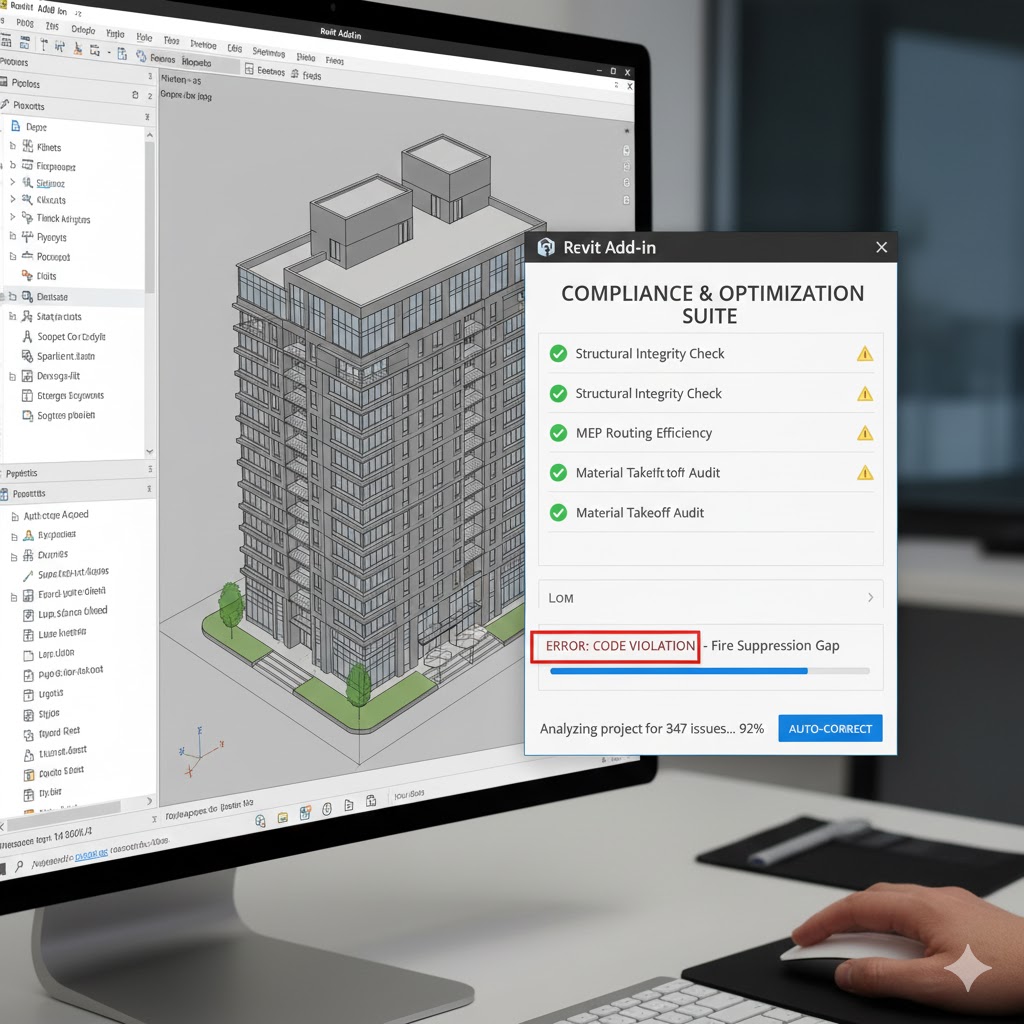Click the grid icon beside Btcerges Bcywvwnts

[27, 395]
